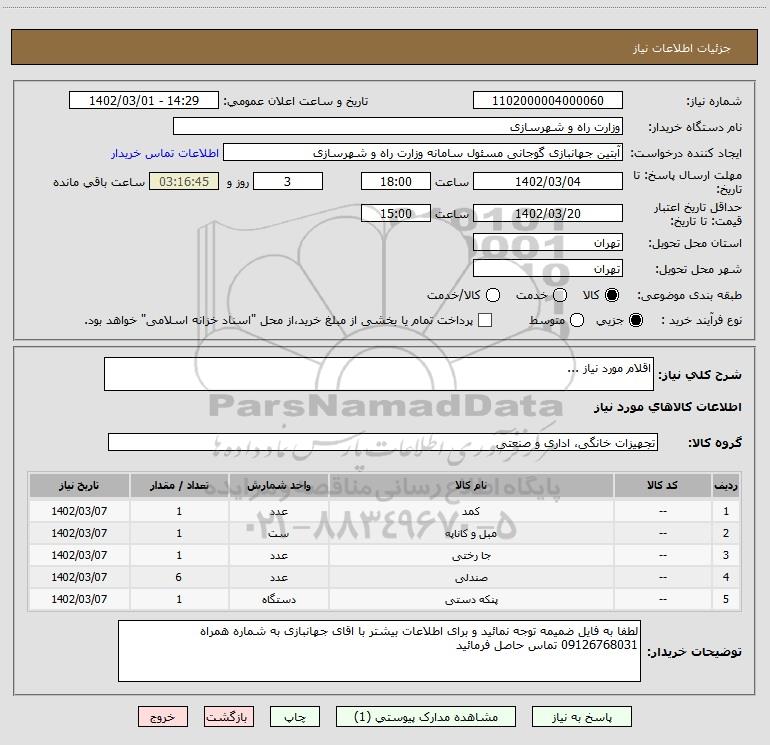Select the متوسط purchase type radio
770x745 pixels.
click(x=577, y=320)
